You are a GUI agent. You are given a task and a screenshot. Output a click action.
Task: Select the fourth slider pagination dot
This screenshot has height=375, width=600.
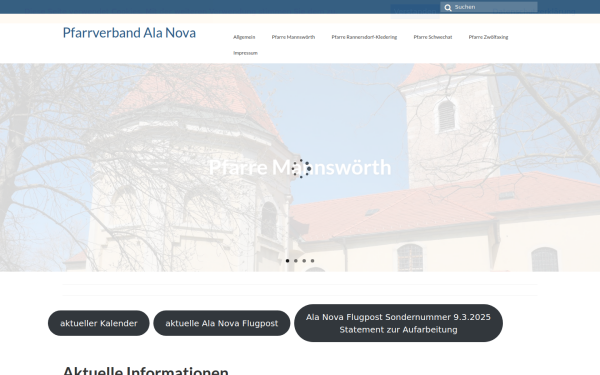[x=313, y=261]
